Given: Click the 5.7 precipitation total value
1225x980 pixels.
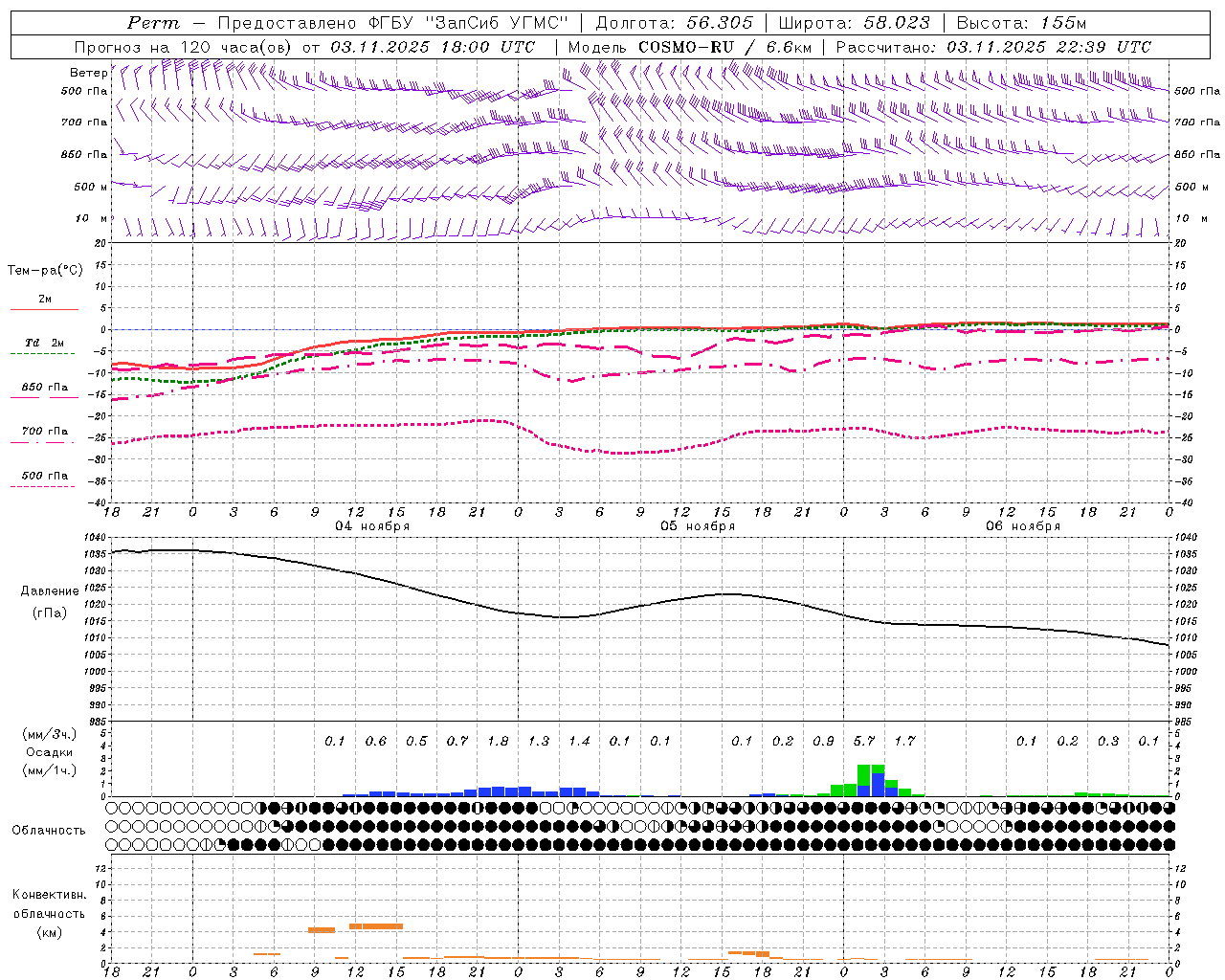Looking at the screenshot, I should (864, 742).
